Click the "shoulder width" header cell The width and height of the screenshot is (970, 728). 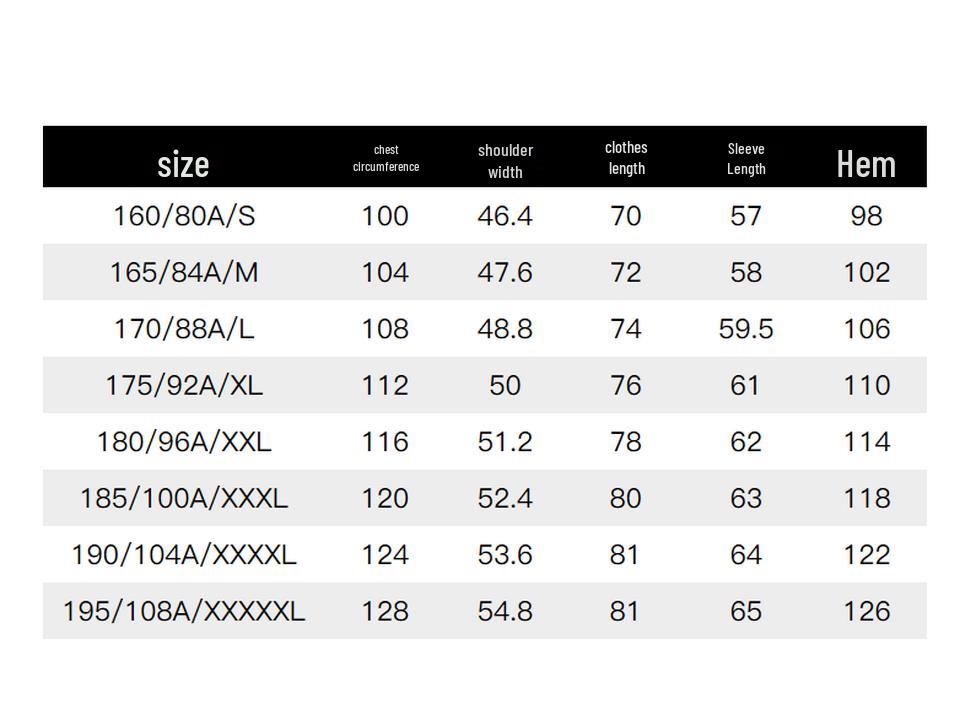coord(505,161)
